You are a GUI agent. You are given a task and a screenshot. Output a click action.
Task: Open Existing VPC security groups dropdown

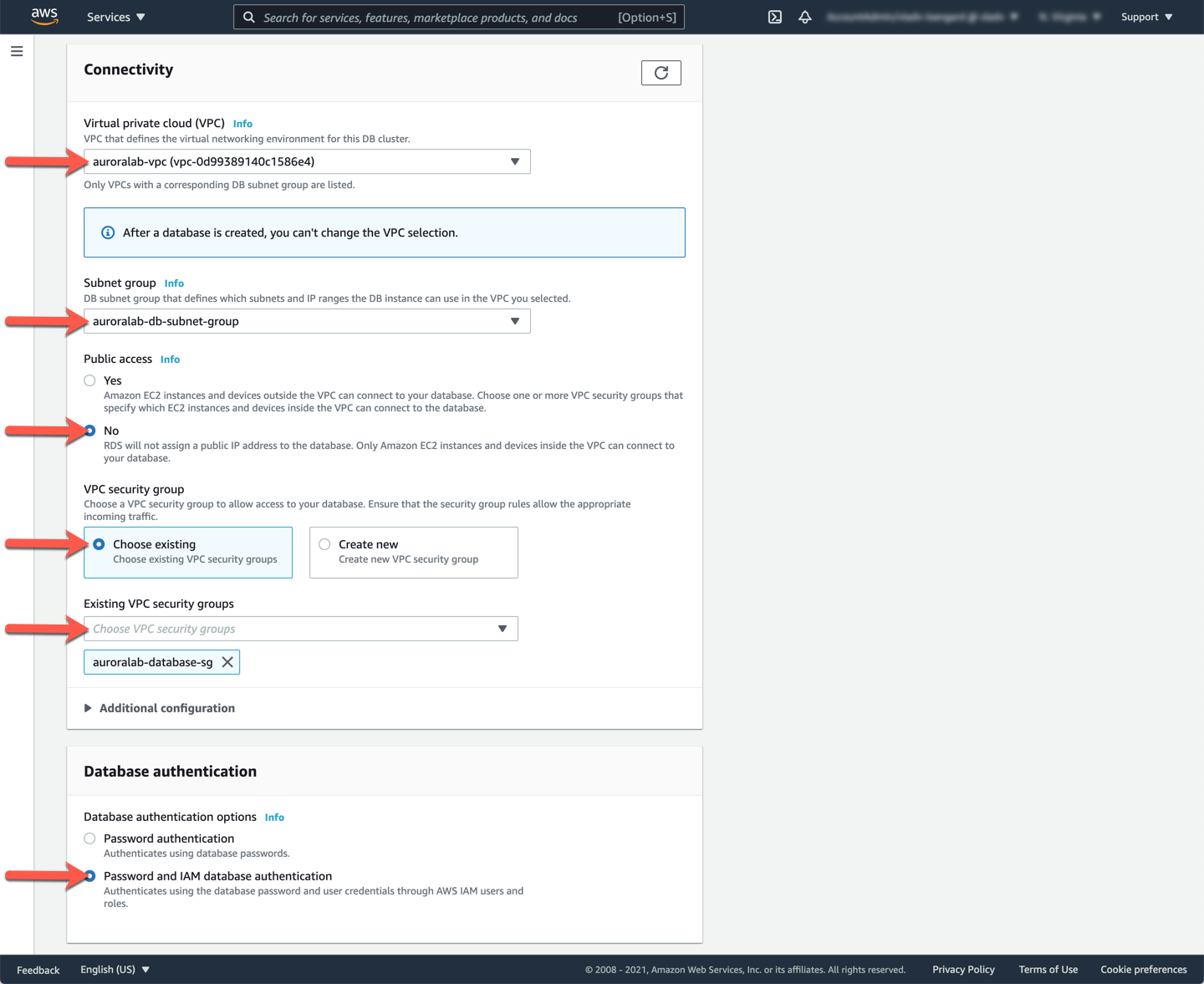click(300, 629)
